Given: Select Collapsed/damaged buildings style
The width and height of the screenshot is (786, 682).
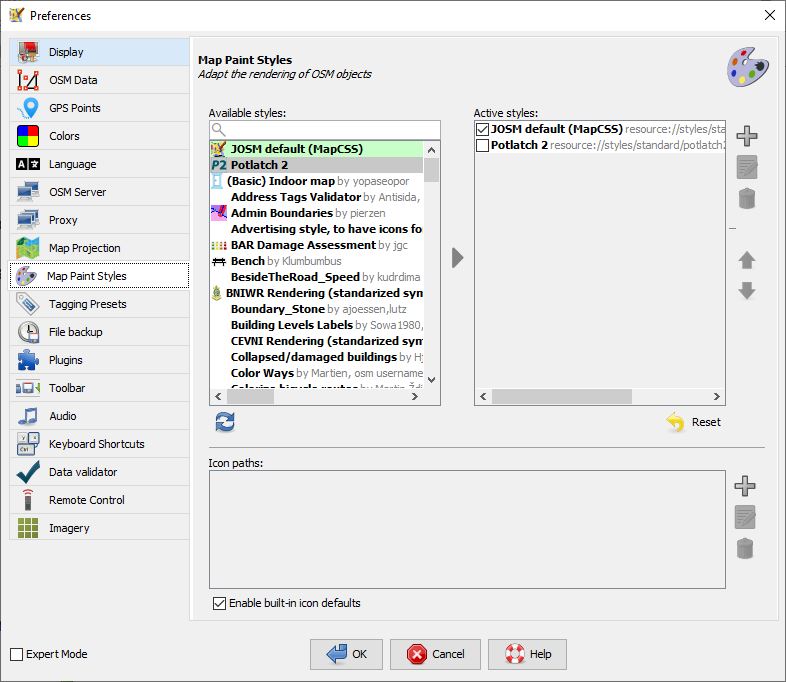Looking at the screenshot, I should coord(317,358).
